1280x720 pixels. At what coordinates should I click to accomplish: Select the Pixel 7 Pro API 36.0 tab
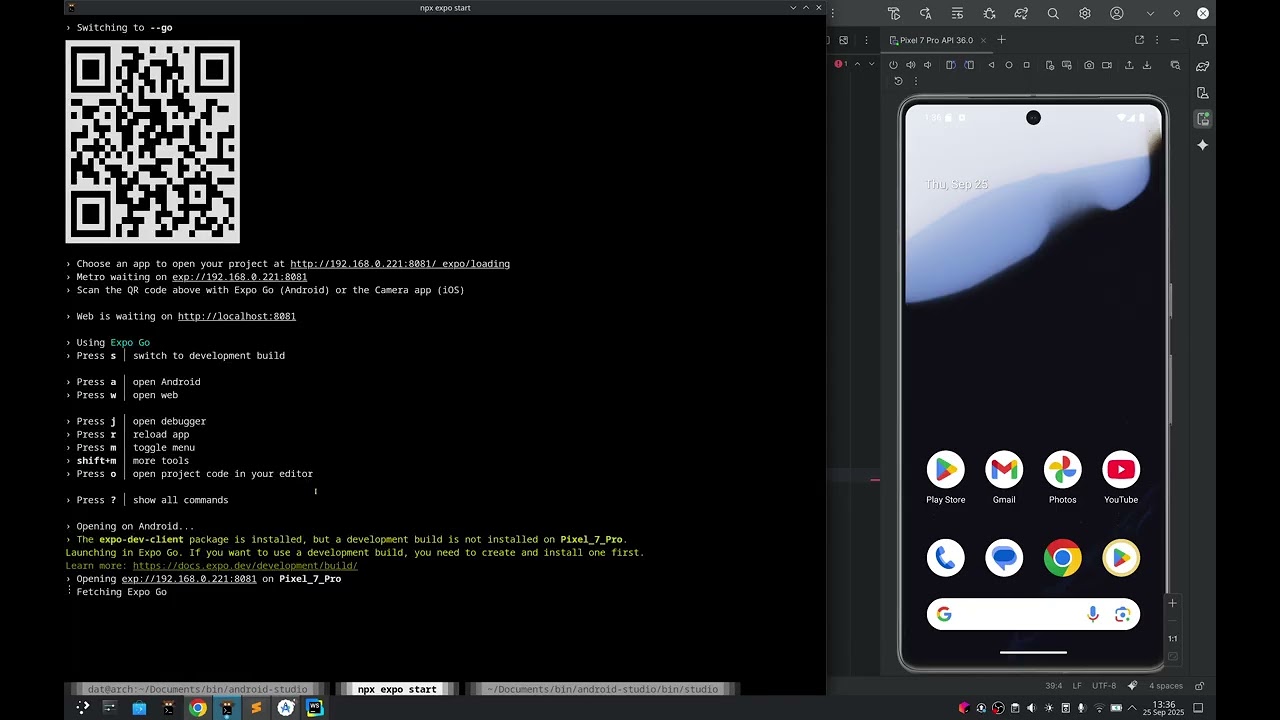click(x=935, y=40)
